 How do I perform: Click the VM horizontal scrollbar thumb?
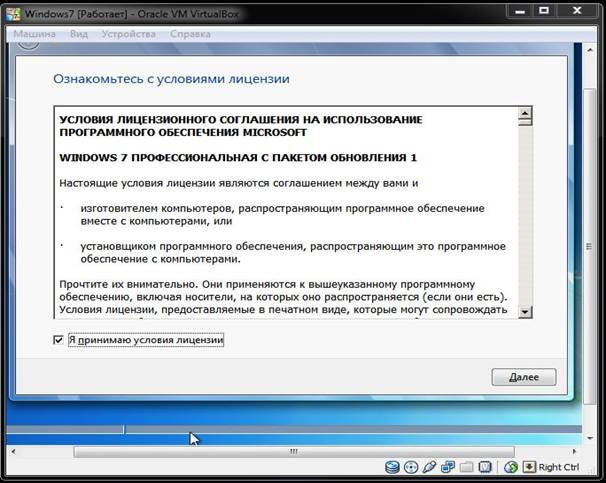pyautogui.click(x=294, y=451)
